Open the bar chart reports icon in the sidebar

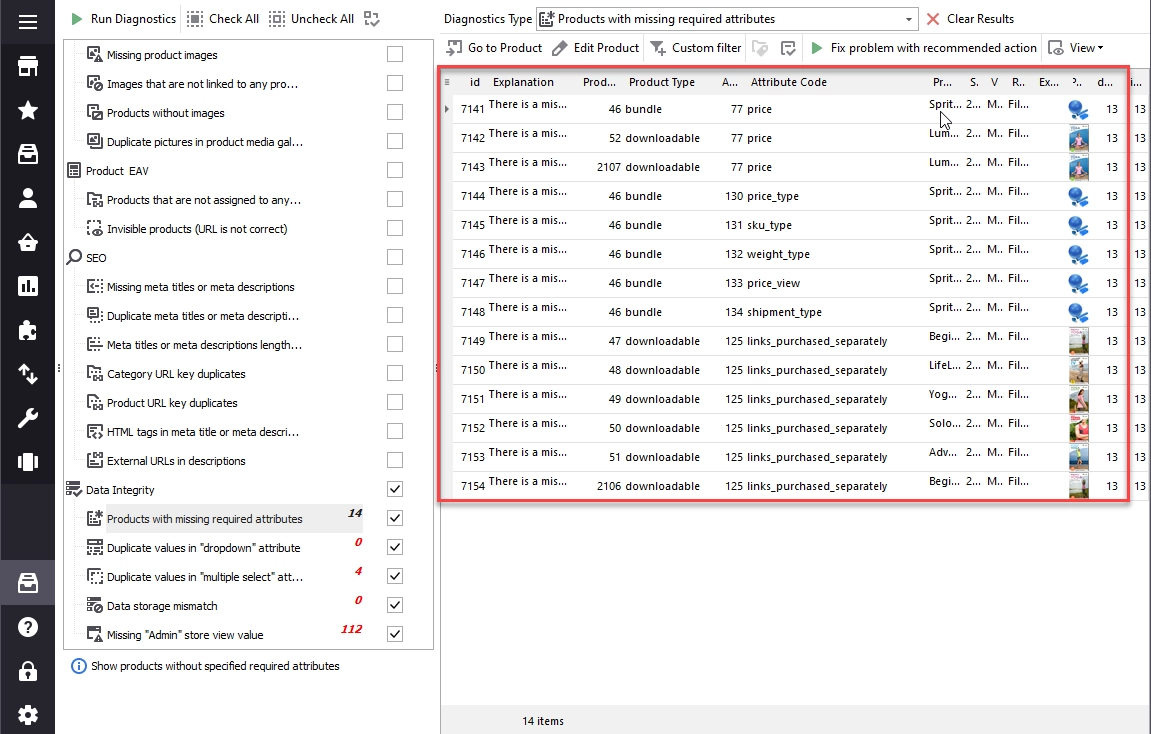(28, 286)
